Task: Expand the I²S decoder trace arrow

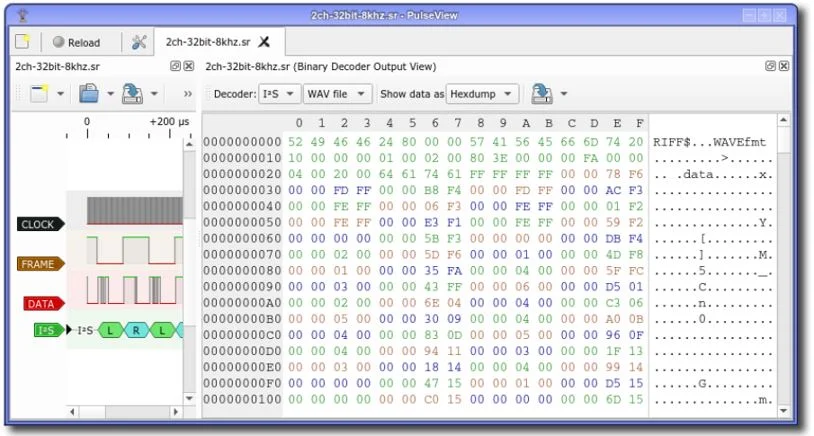Action: 69,330
